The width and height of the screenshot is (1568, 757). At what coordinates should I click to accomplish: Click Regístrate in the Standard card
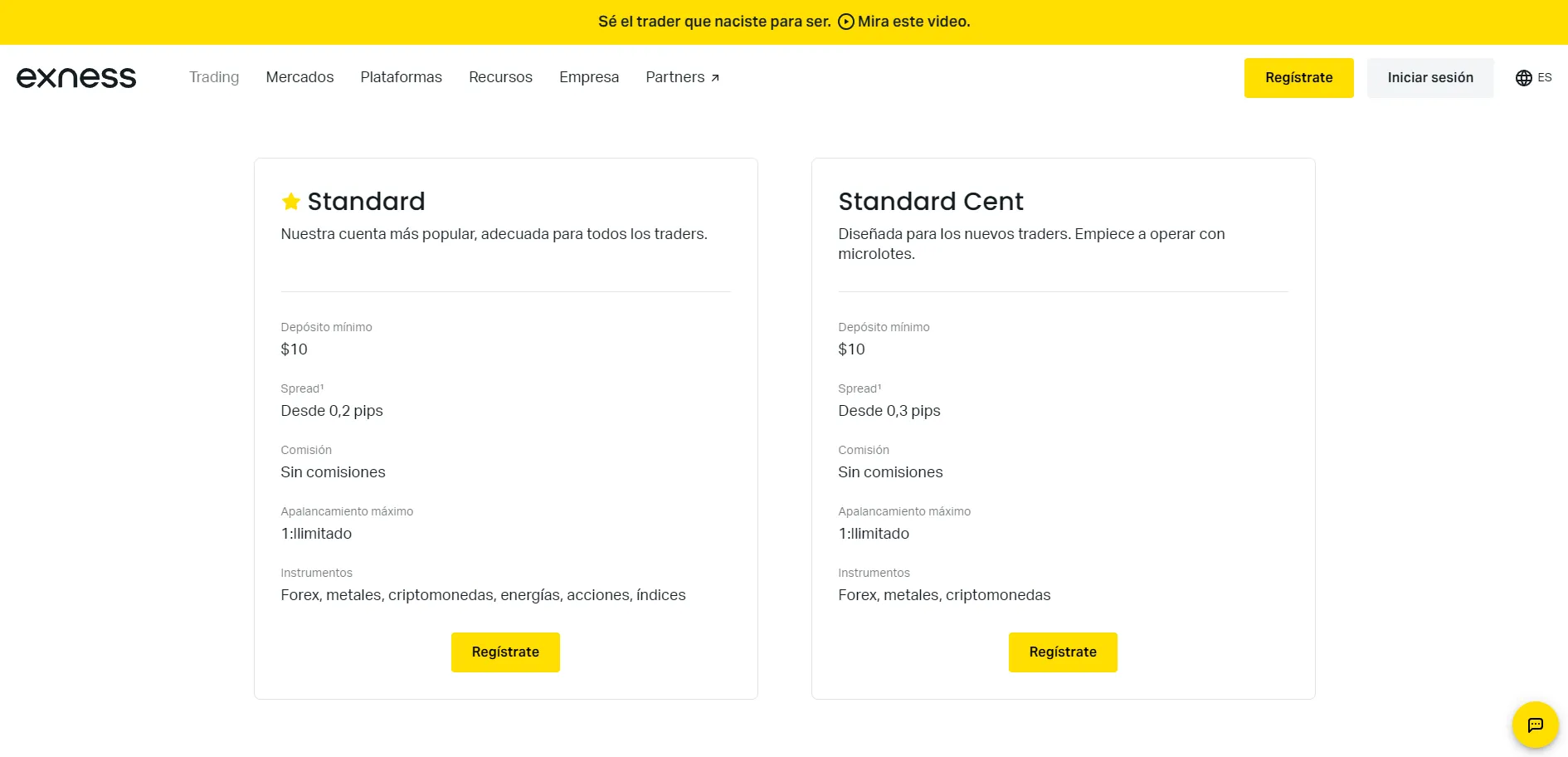point(505,652)
